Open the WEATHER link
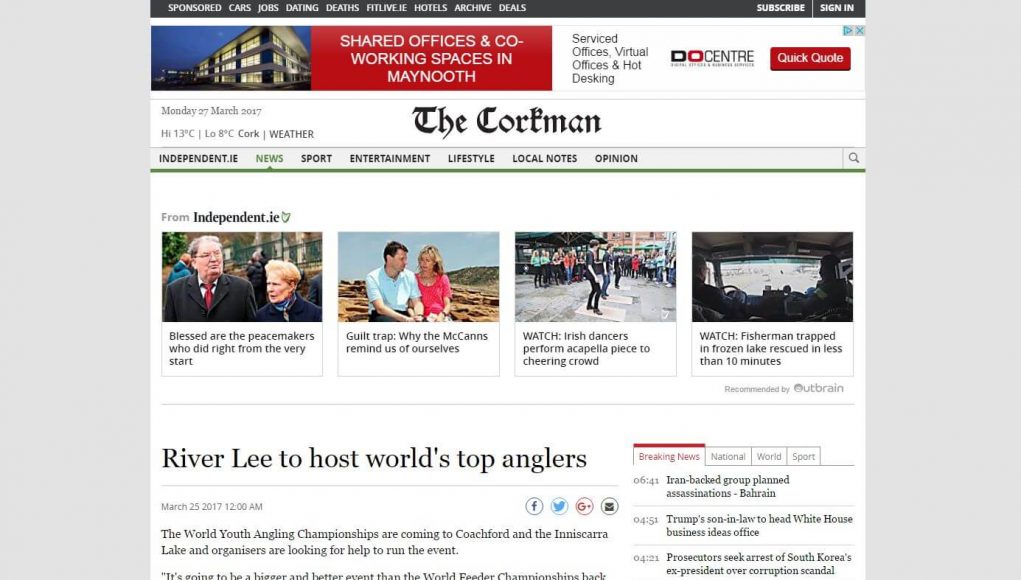1021x580 pixels. (x=291, y=134)
